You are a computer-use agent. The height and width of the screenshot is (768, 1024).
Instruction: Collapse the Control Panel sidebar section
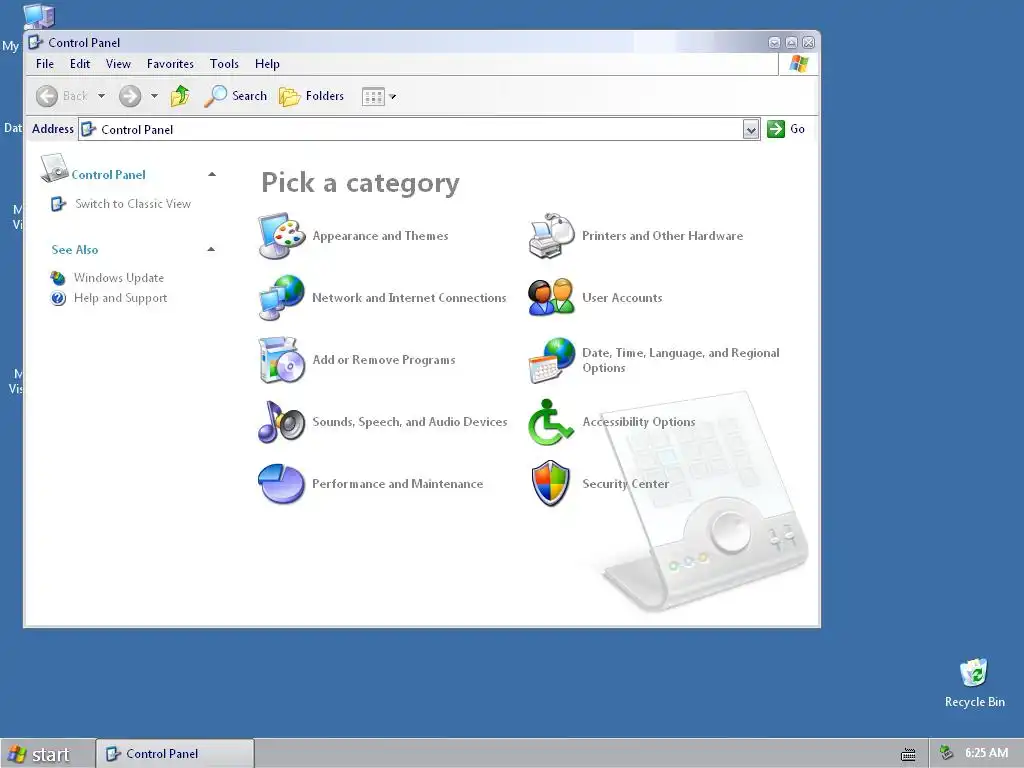pyautogui.click(x=212, y=174)
